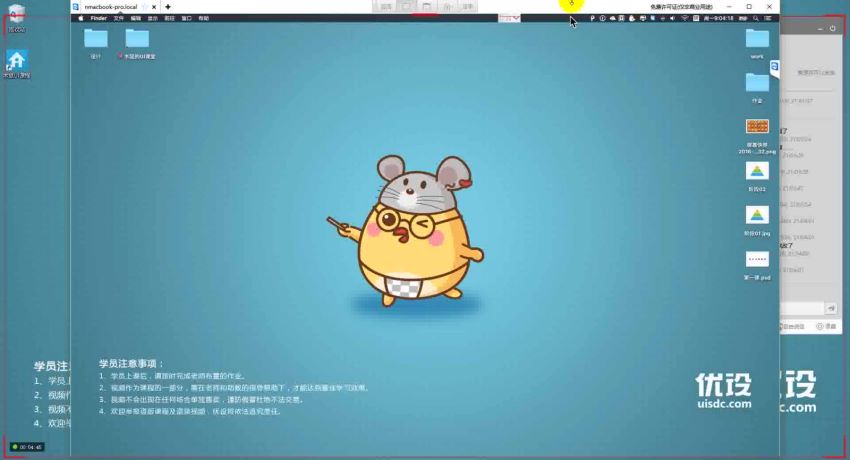Click the send arrow button in the background window
The height and width of the screenshot is (460, 850).
pos(831,308)
